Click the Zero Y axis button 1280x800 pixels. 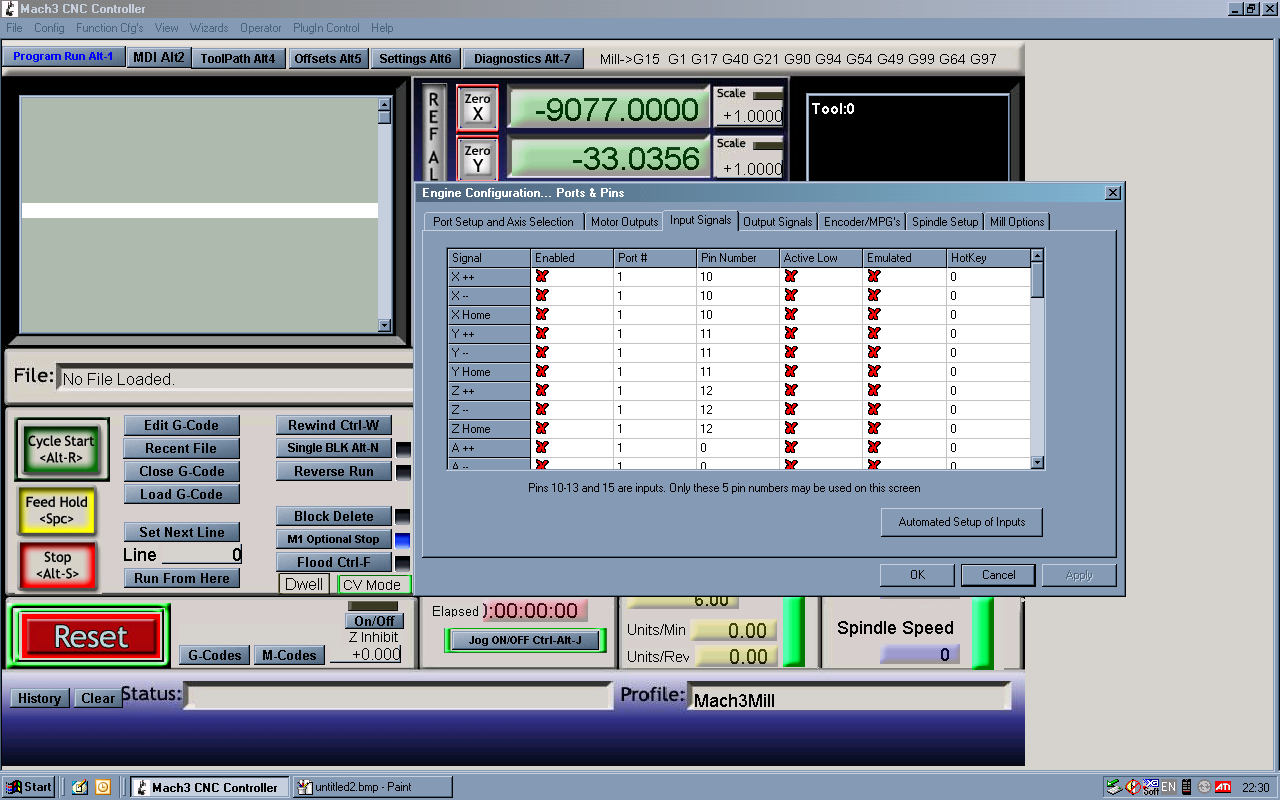477,159
